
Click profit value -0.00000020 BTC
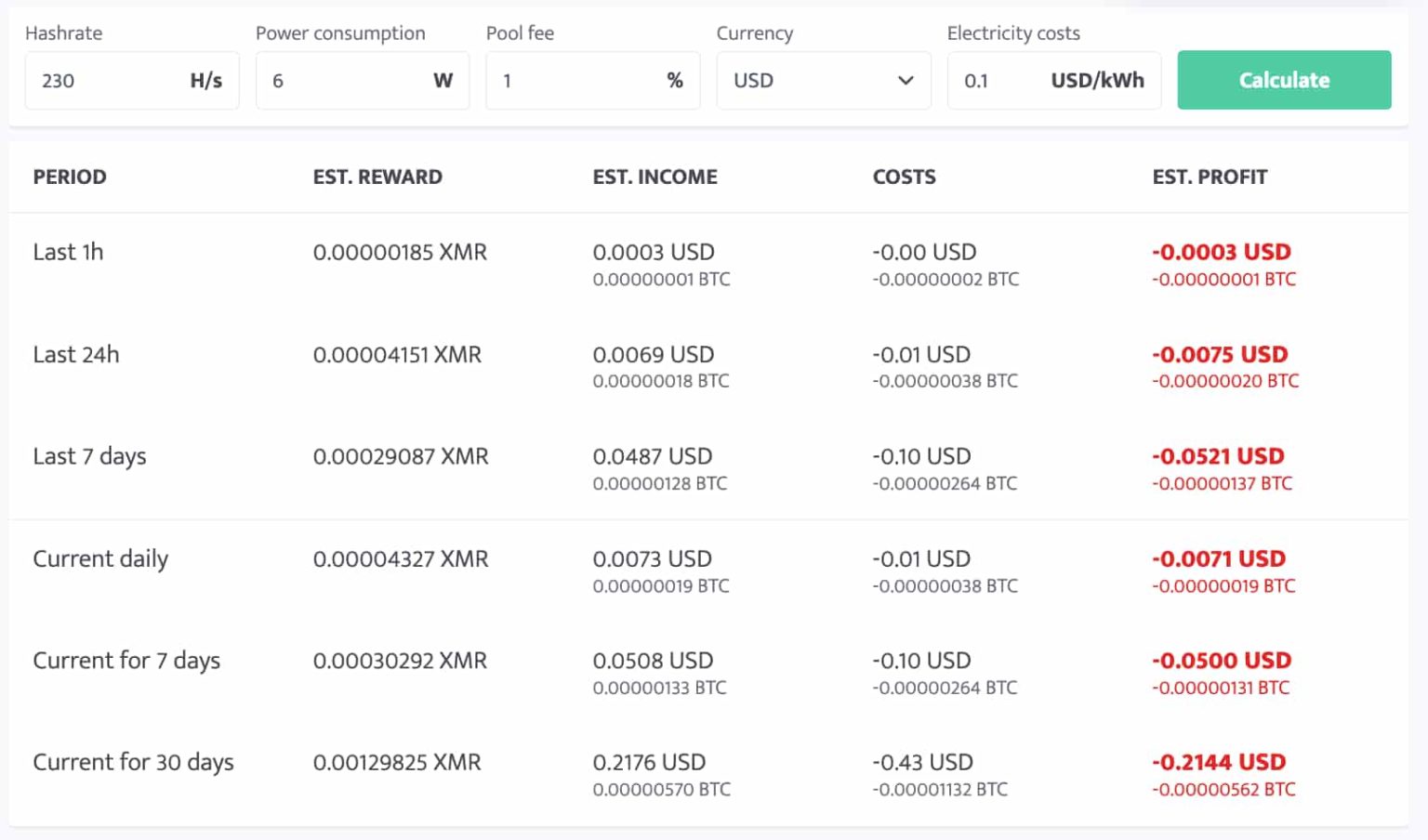[x=1225, y=381]
